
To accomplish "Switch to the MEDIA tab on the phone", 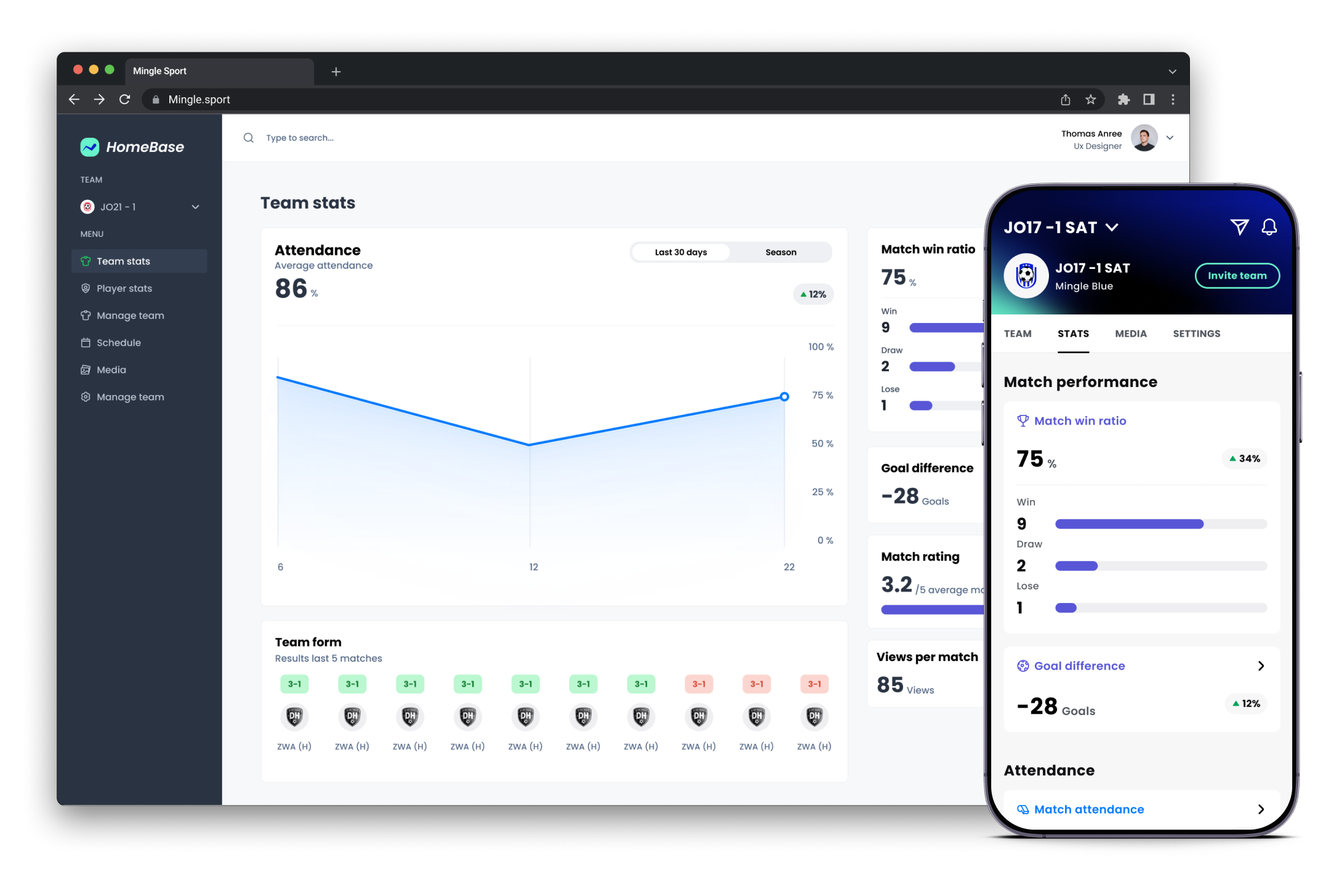I will [1130, 334].
